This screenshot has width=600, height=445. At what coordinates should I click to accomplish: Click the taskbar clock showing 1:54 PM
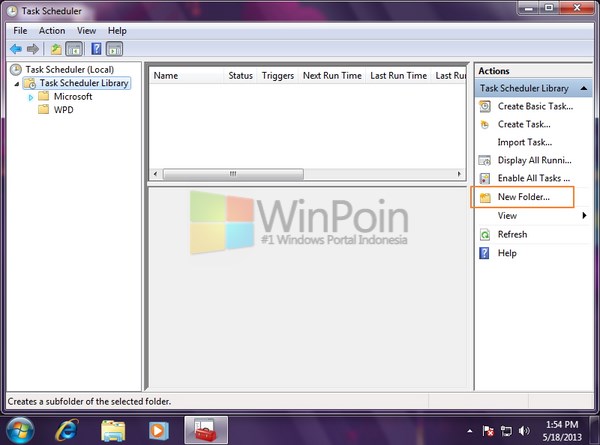click(562, 431)
